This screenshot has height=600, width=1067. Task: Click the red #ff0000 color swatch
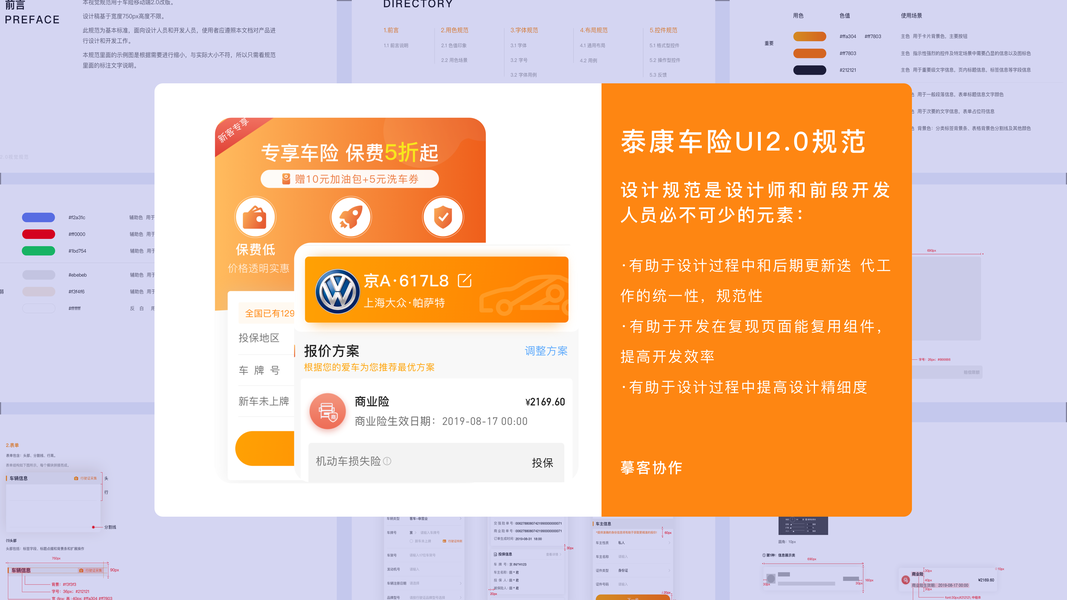(39, 234)
